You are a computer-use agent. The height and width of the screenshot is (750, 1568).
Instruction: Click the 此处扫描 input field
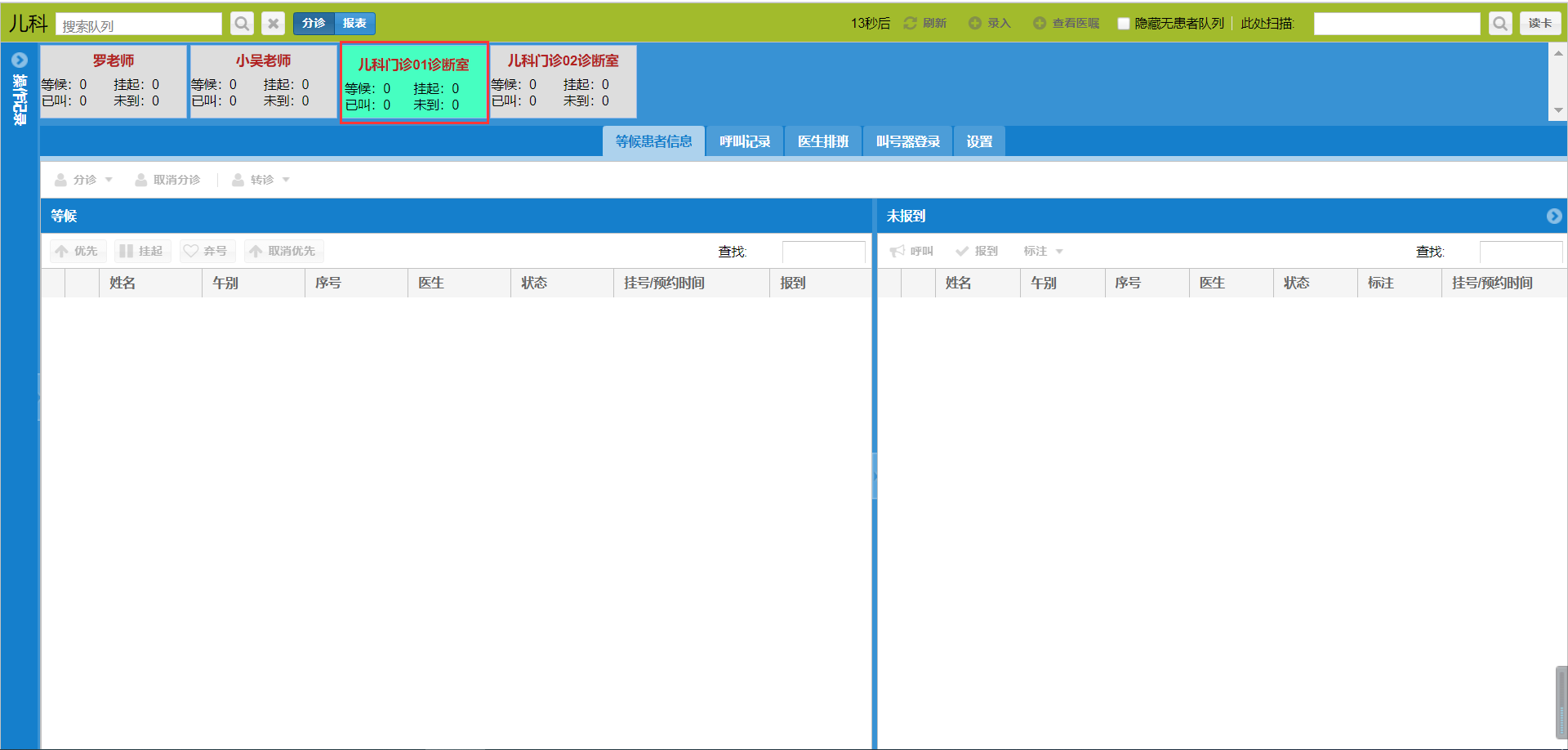(x=1396, y=24)
